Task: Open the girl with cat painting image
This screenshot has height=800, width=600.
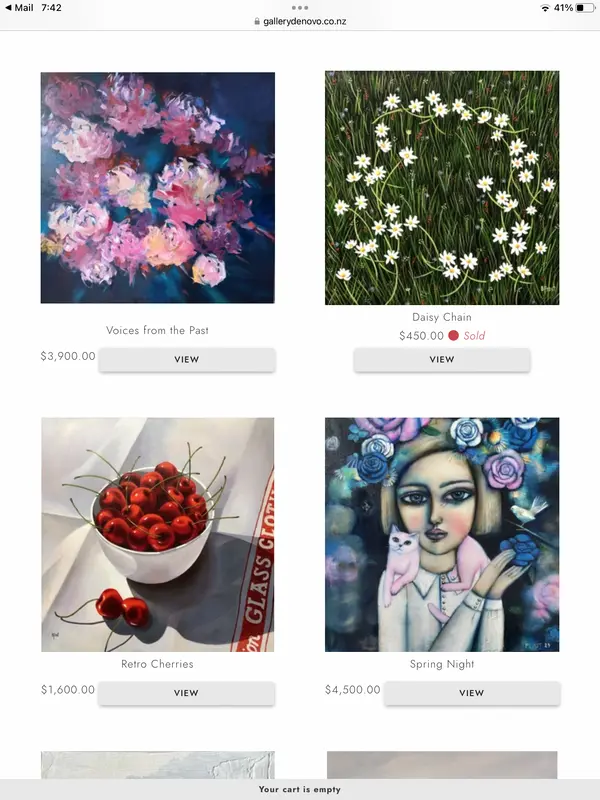Action: 442,535
